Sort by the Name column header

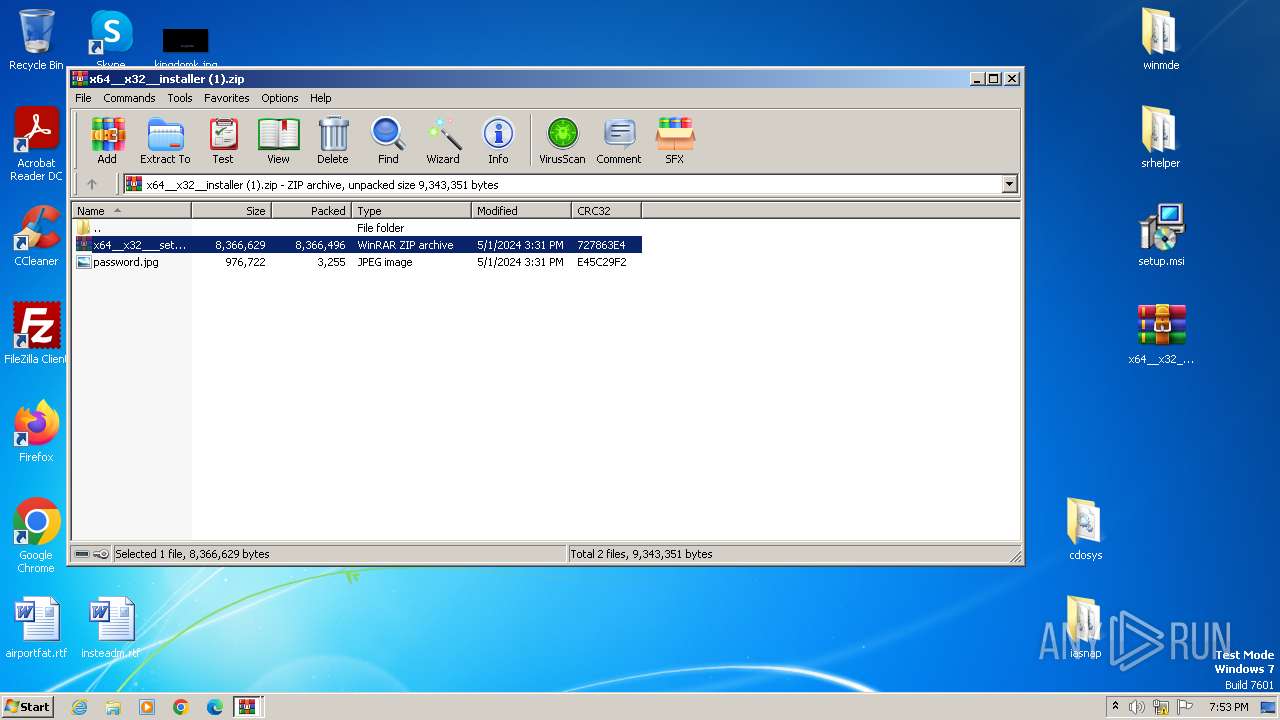[131, 210]
